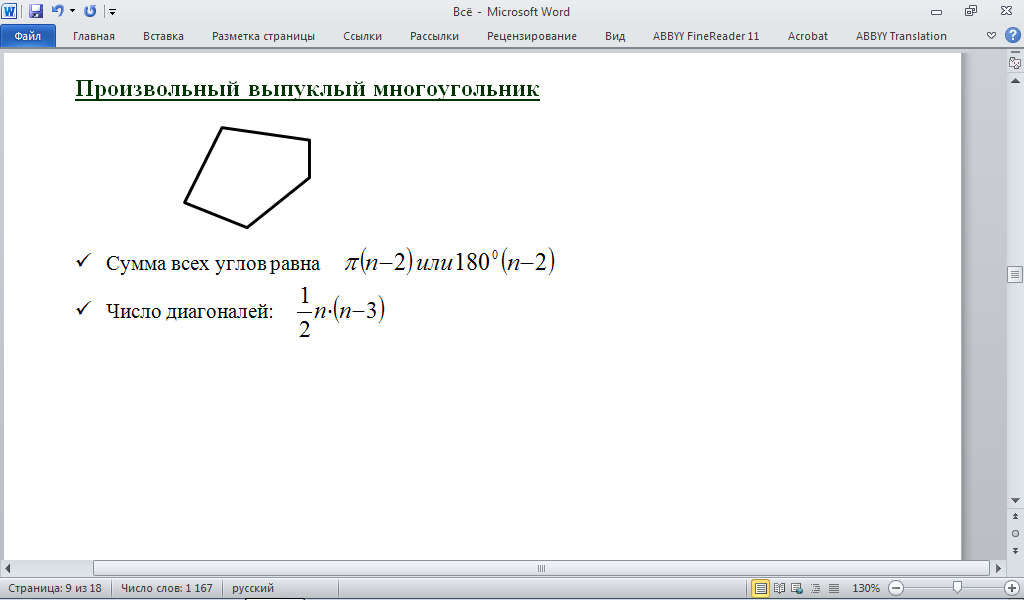Save the document with the floppy disk icon

click(36, 11)
